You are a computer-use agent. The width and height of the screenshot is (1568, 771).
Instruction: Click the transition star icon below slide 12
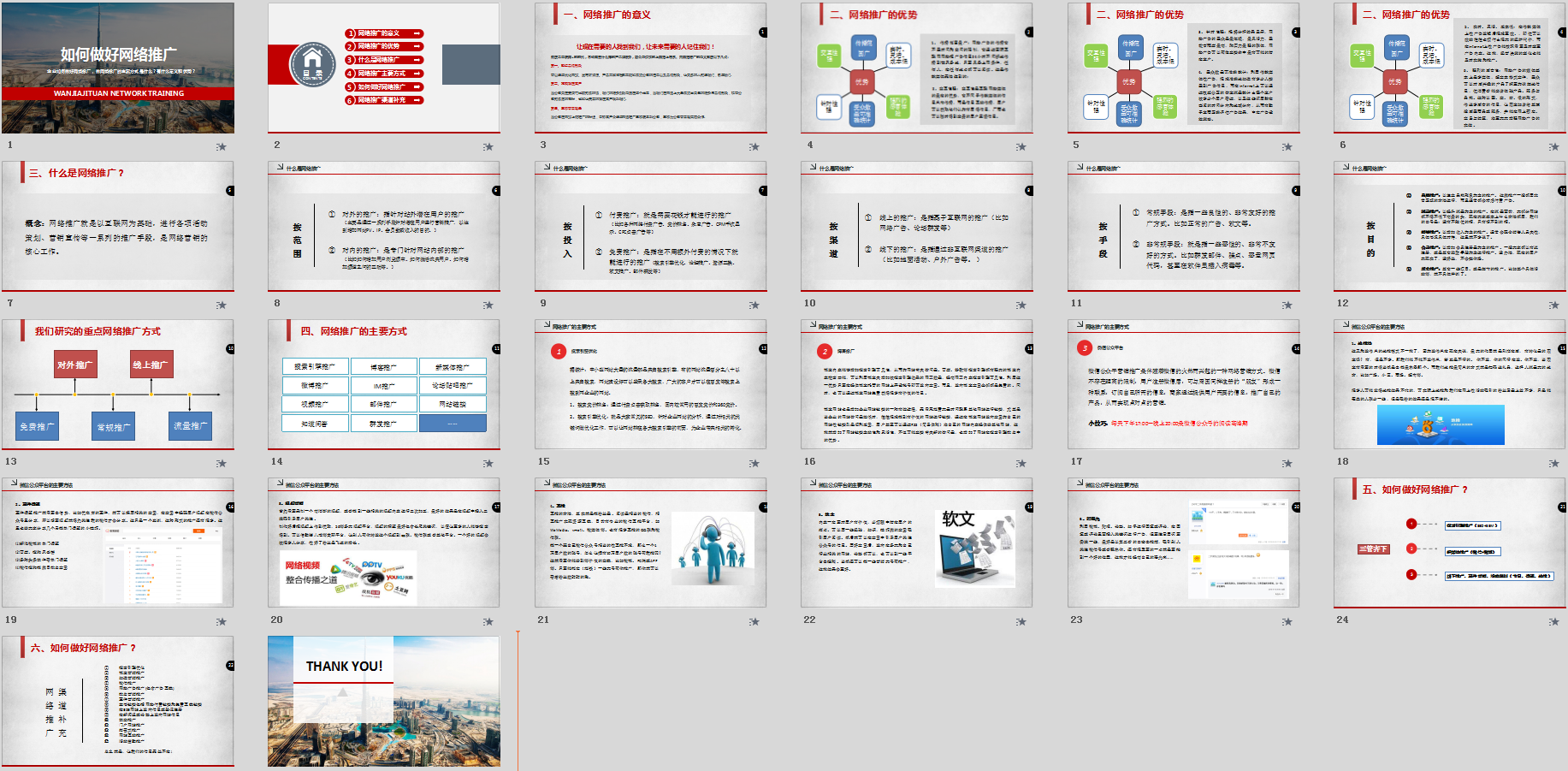(x=1553, y=305)
